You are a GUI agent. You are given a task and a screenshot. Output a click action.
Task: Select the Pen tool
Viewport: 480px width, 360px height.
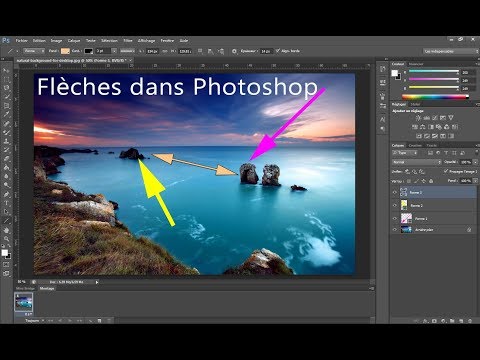tap(6, 194)
